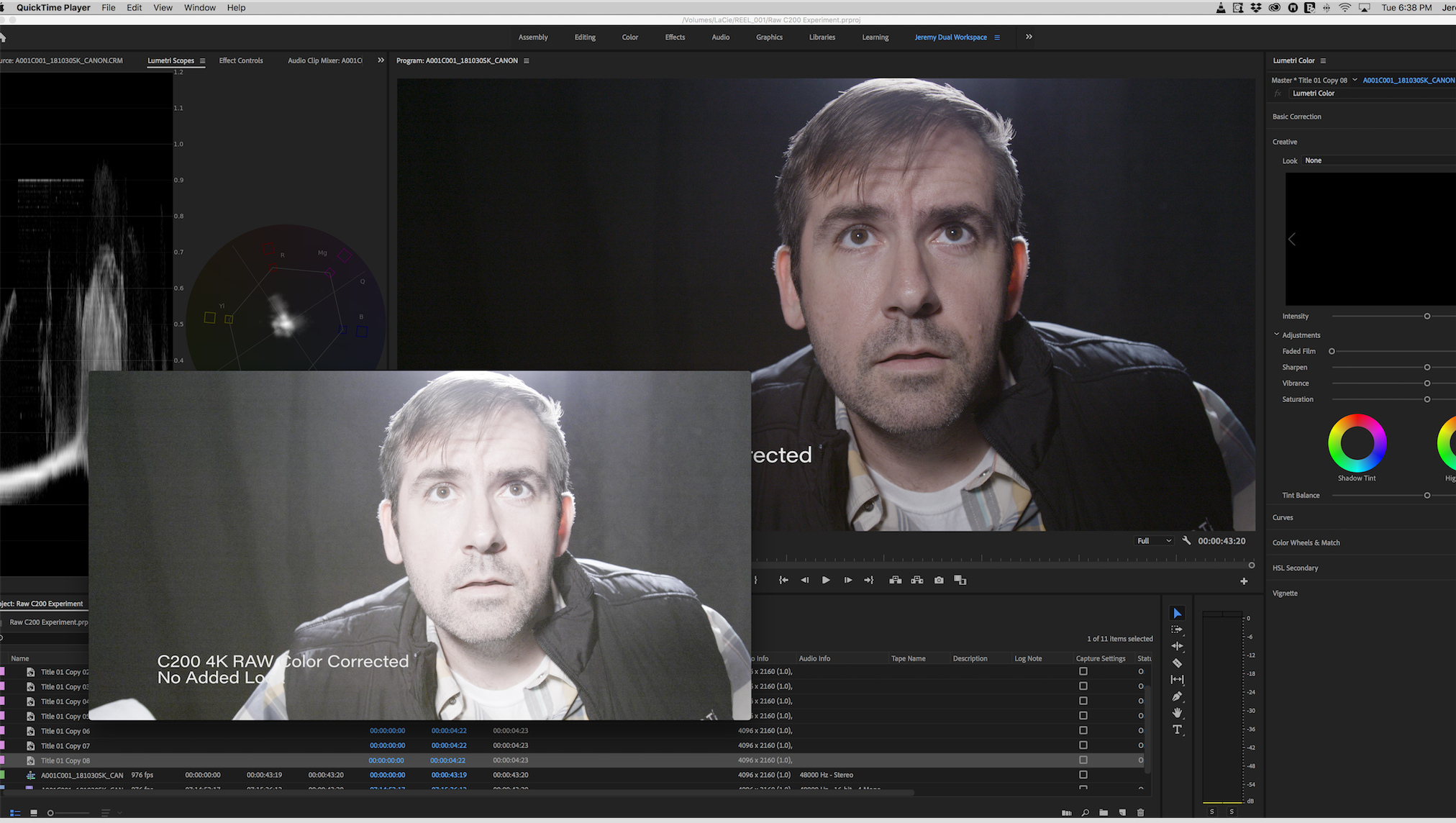Switch Project panel to List View
1456x823 pixels.
point(15,813)
